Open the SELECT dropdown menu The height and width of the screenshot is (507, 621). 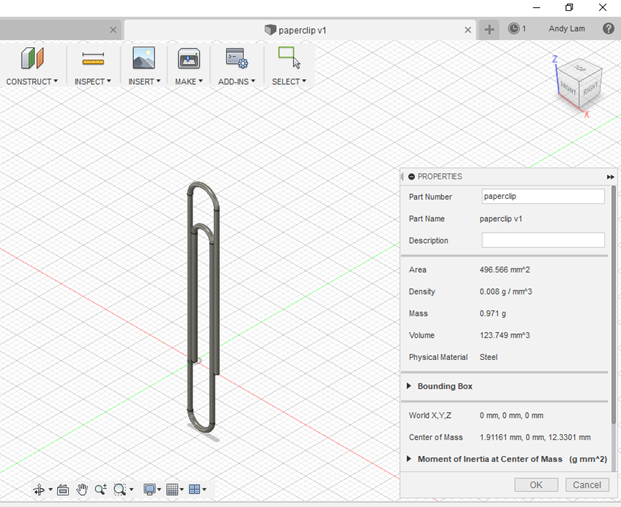pos(289,81)
